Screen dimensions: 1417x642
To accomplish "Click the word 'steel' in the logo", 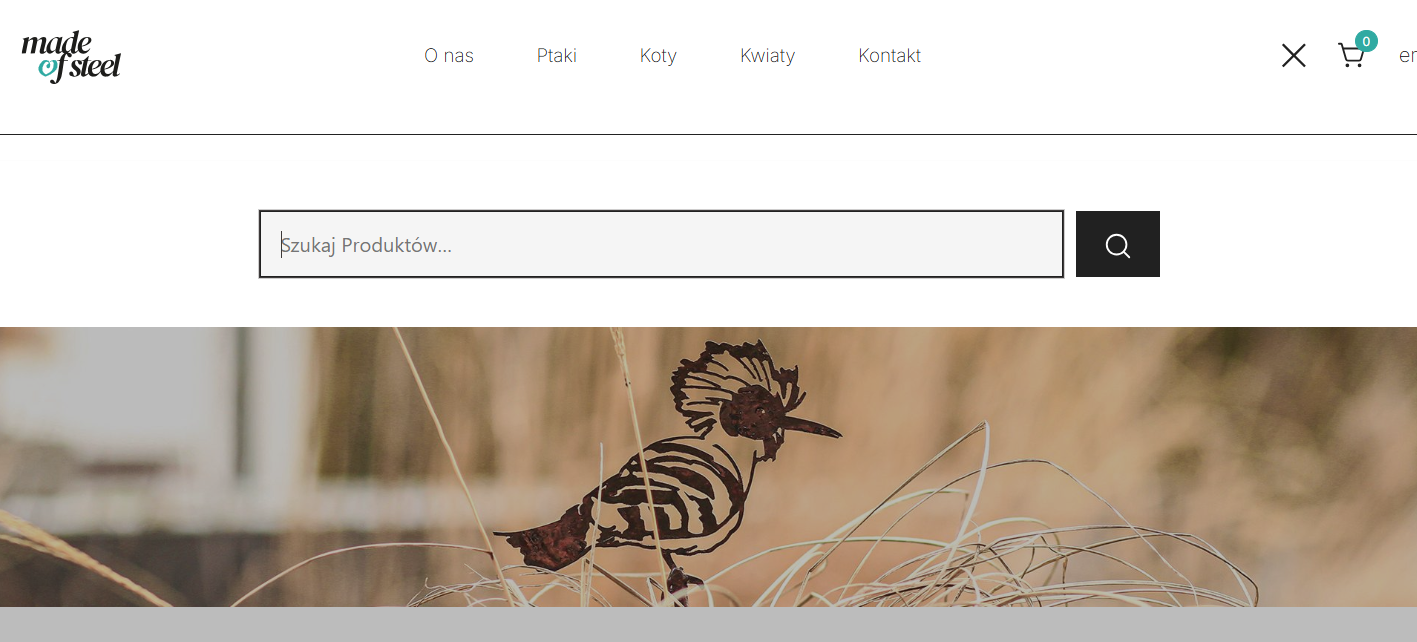I will [93, 68].
